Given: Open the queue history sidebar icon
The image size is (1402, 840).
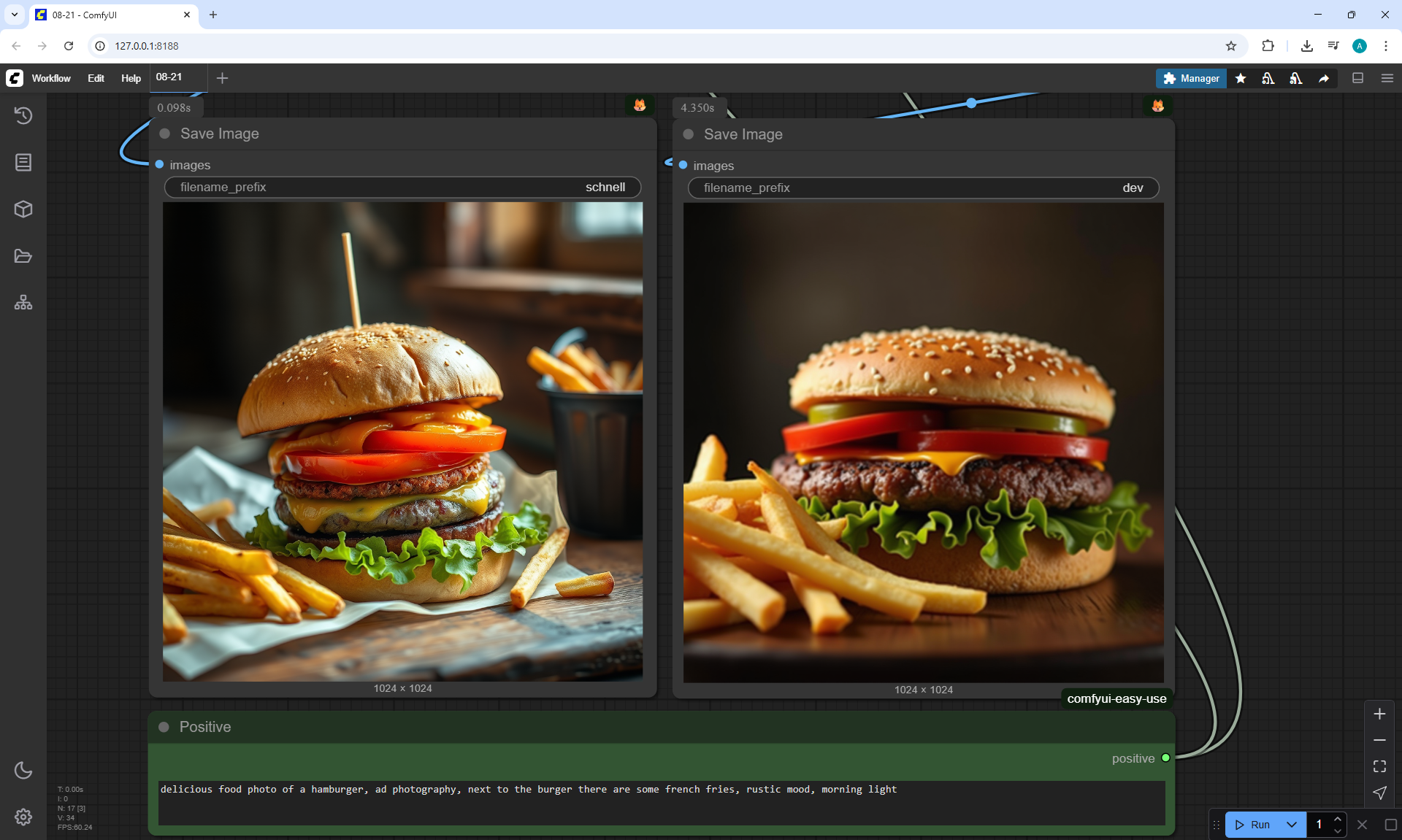Looking at the screenshot, I should pyautogui.click(x=23, y=115).
